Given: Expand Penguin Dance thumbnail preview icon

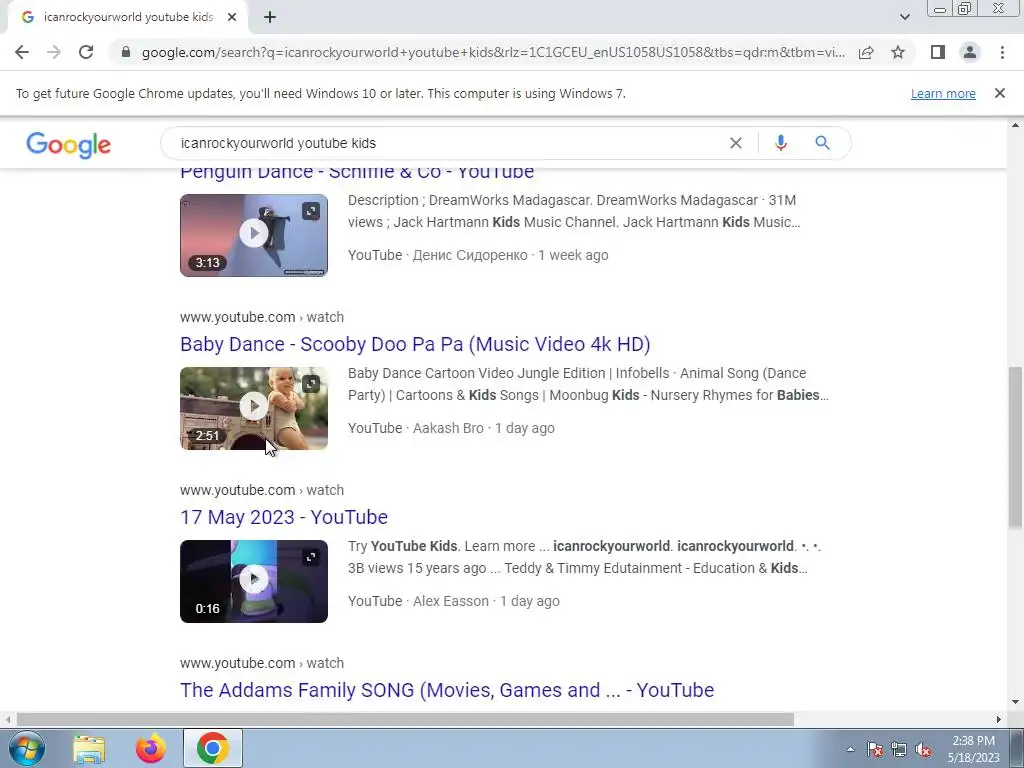Looking at the screenshot, I should [311, 210].
